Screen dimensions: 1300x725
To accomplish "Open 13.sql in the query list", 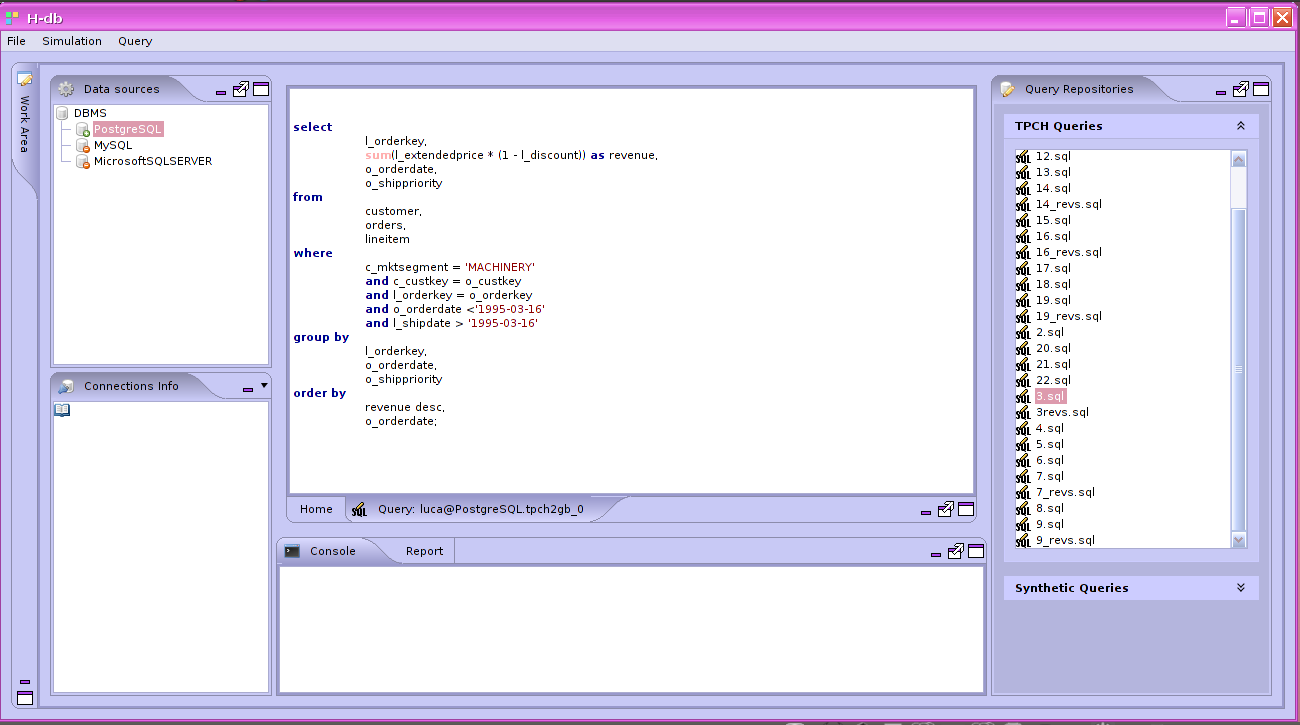I will click(1053, 172).
